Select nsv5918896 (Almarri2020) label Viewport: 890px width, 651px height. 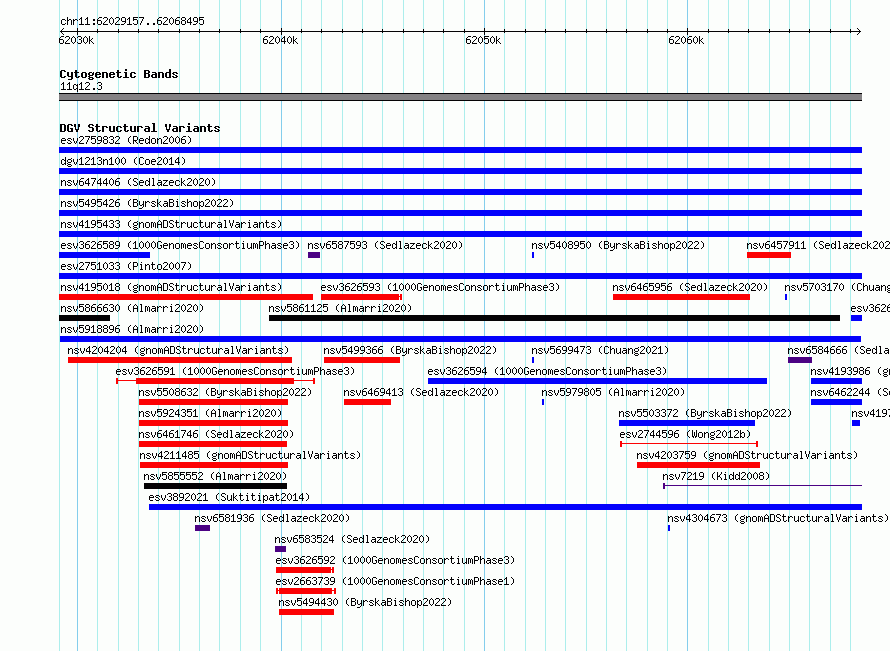click(132, 329)
